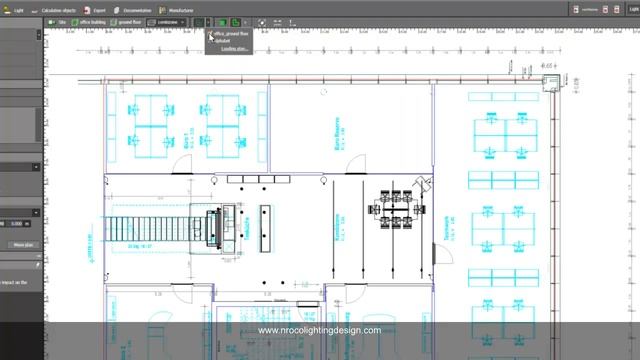Click the measure distance icon
Screen dimensions: 640x360
(x=278, y=23)
